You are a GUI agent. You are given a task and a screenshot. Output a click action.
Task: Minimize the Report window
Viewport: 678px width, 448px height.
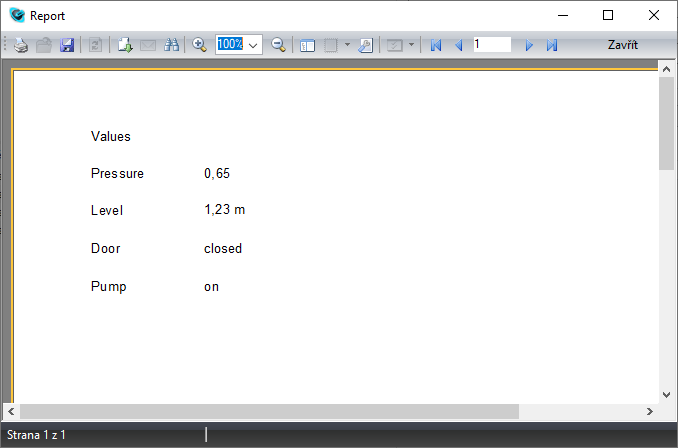563,16
